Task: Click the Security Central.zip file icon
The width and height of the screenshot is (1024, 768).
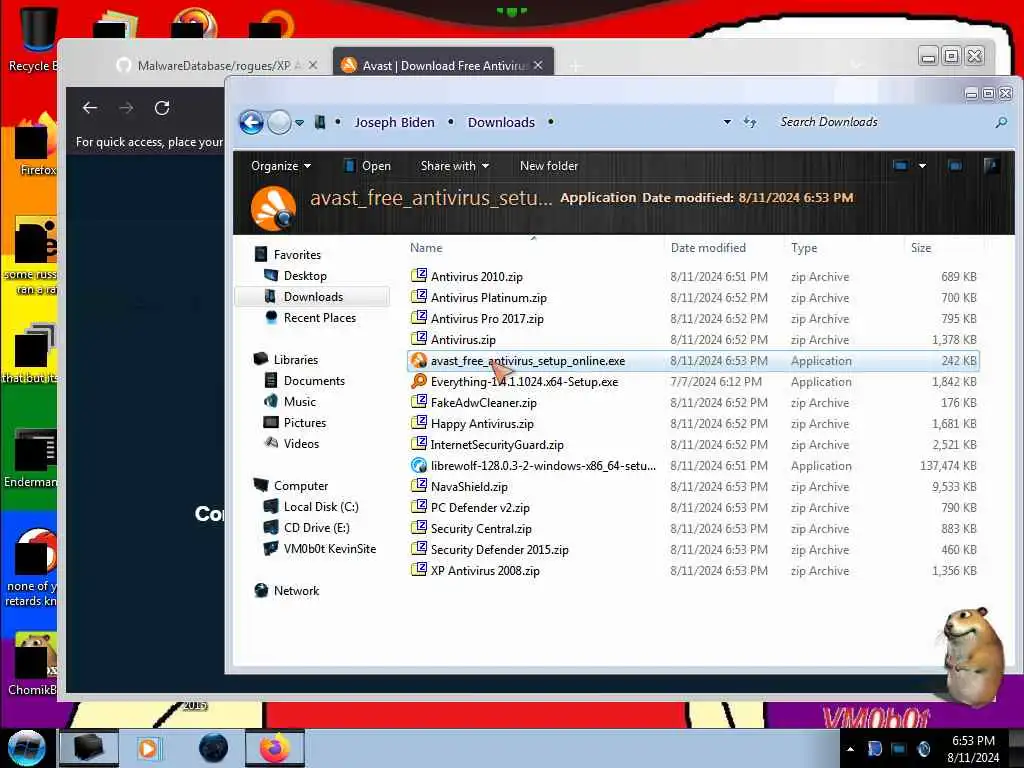Action: click(x=419, y=528)
